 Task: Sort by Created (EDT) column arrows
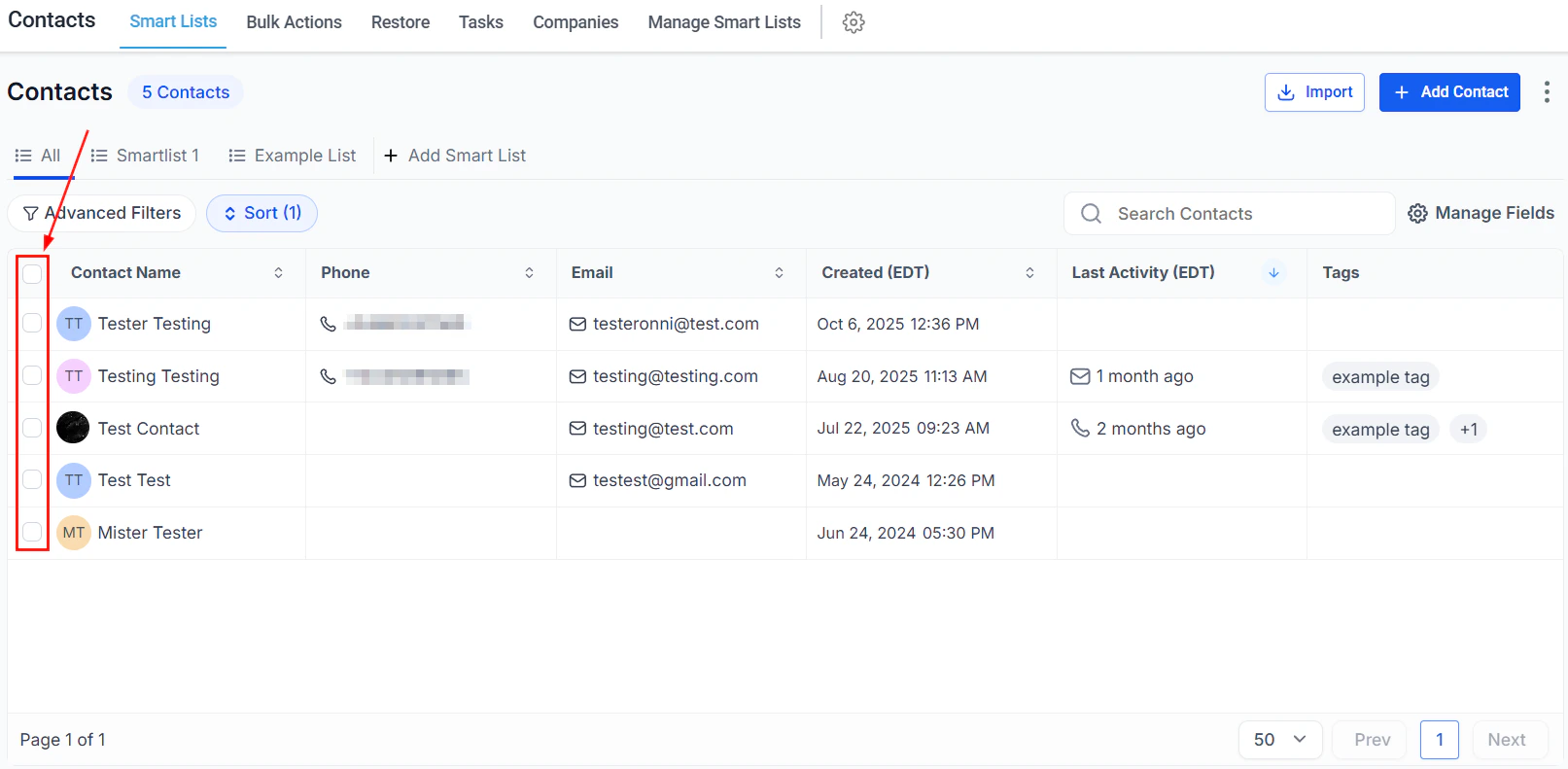pos(1029,273)
